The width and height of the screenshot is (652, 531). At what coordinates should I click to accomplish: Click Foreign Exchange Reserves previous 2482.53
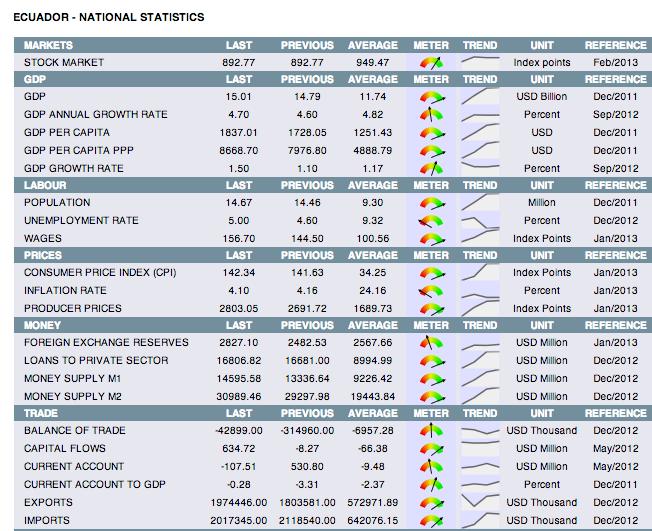click(307, 343)
